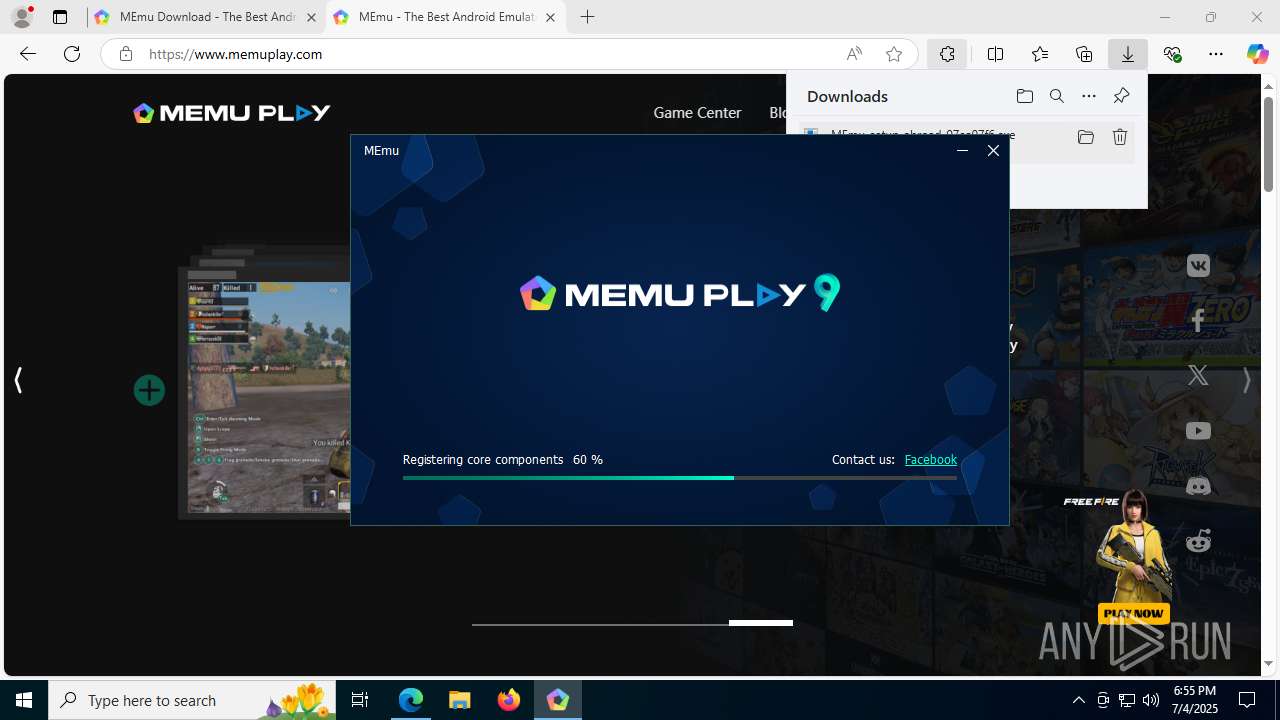
Task: Open MEmu Facebook social icon on webpage
Action: pyautogui.click(x=1198, y=320)
